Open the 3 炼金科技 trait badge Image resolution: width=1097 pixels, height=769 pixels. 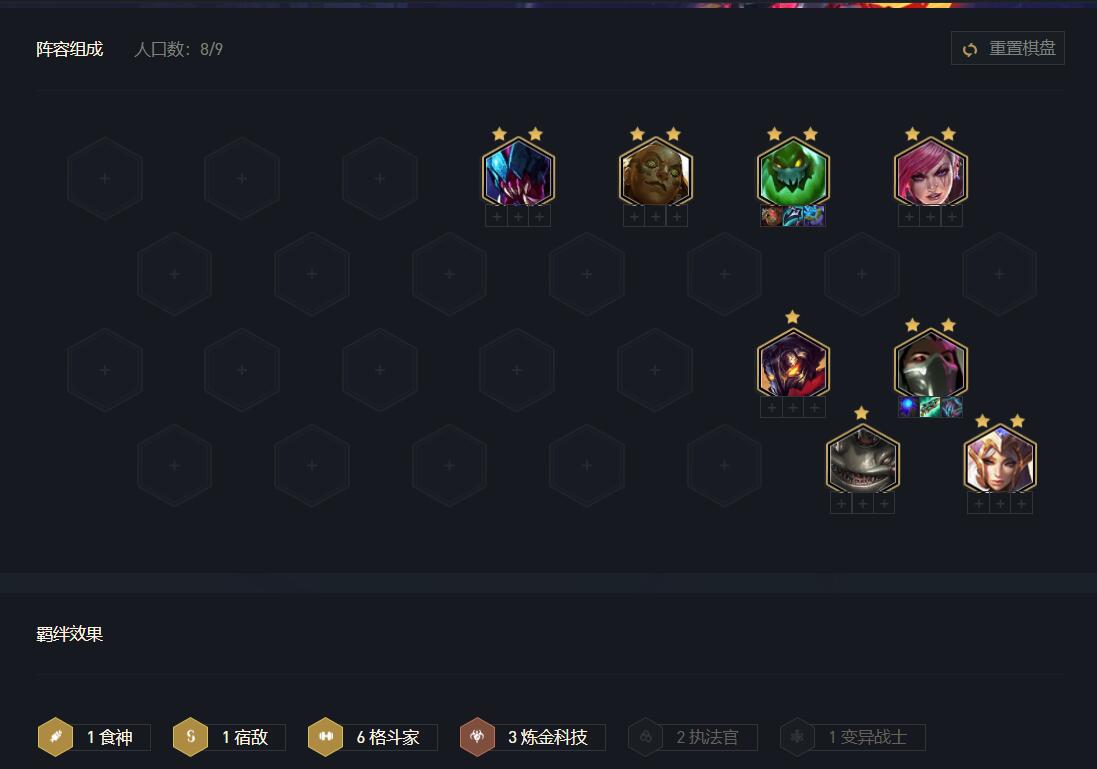pos(532,737)
